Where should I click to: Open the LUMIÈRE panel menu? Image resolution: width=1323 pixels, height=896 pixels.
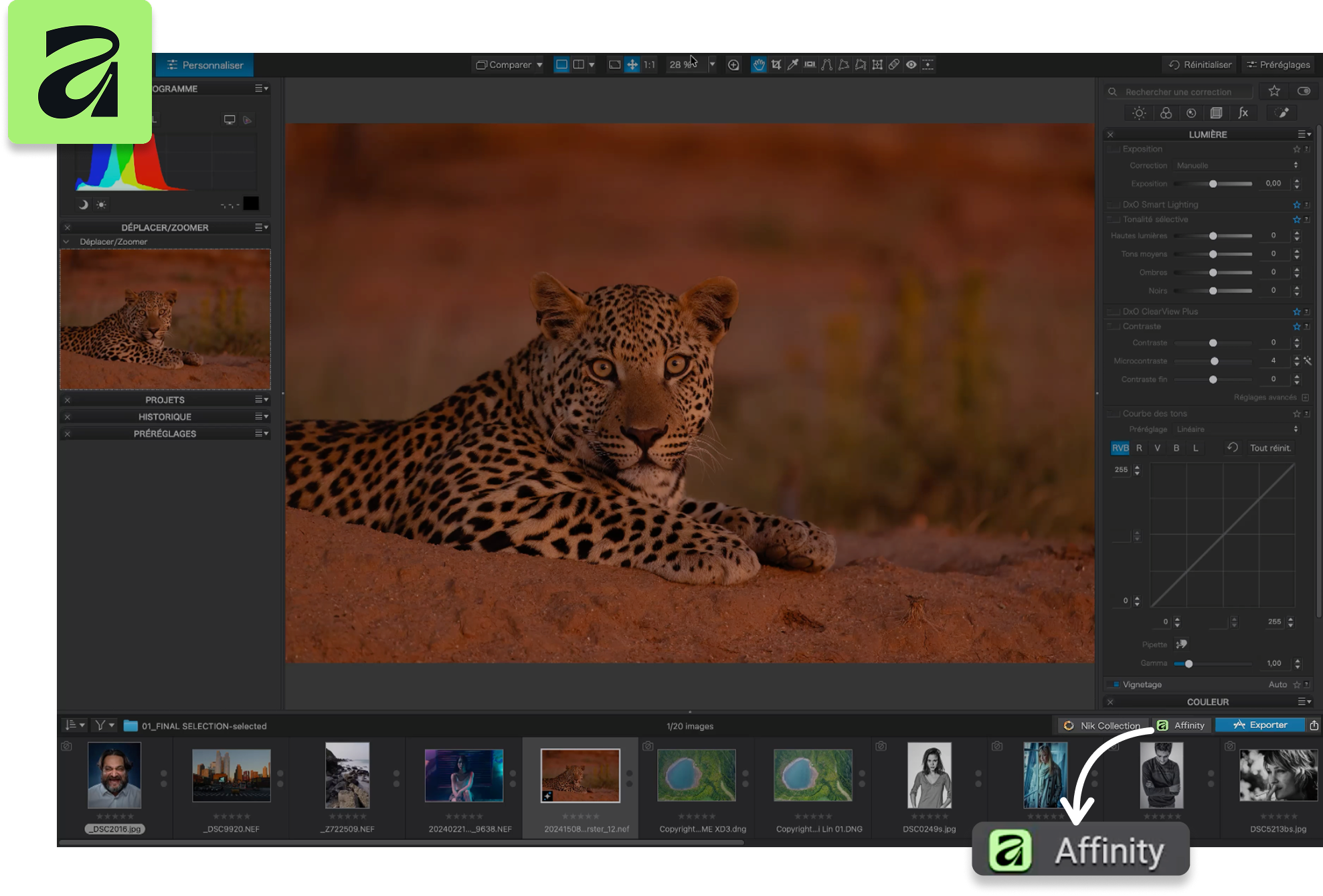click(x=1304, y=135)
